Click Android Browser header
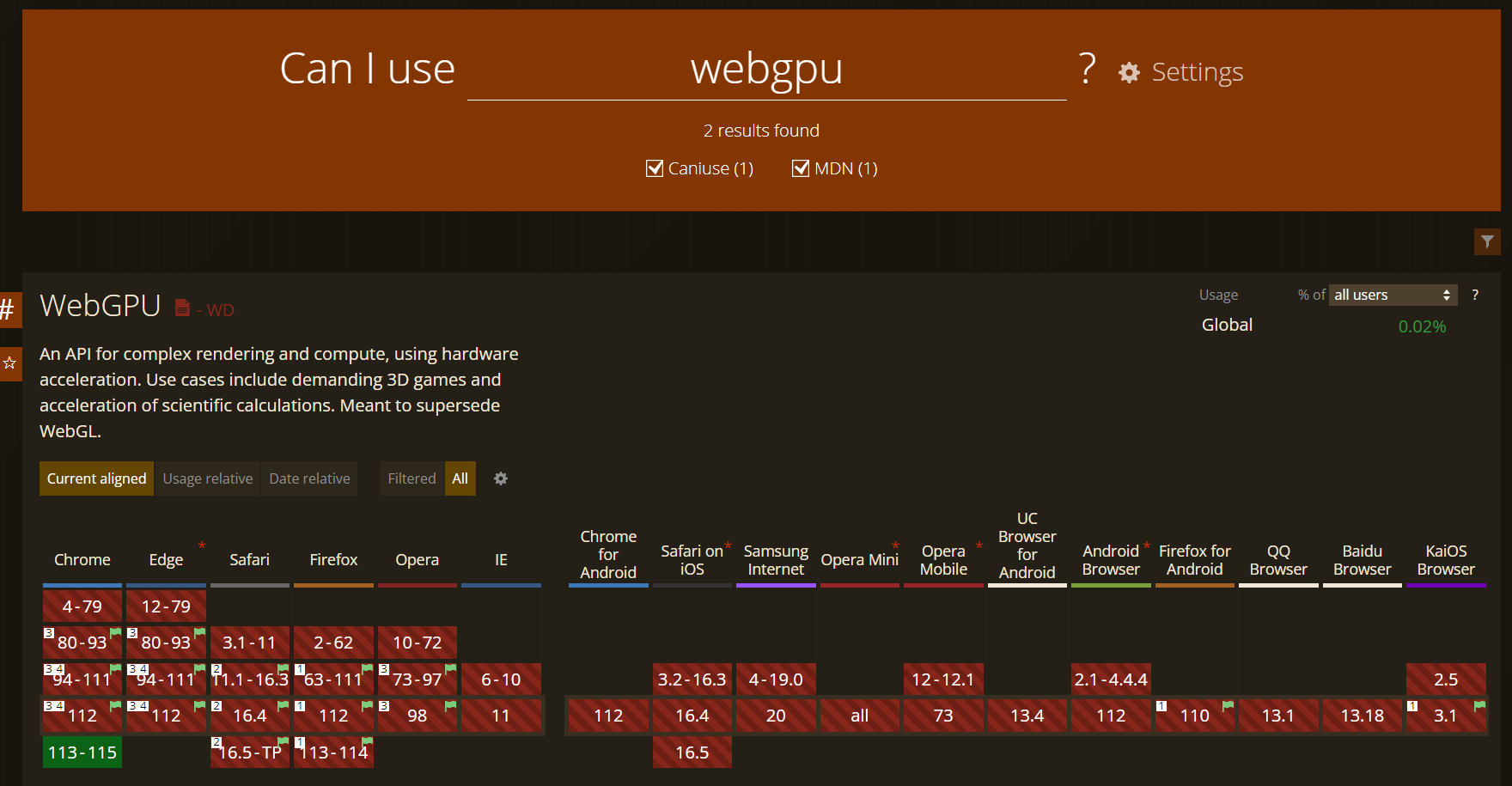 point(1111,560)
